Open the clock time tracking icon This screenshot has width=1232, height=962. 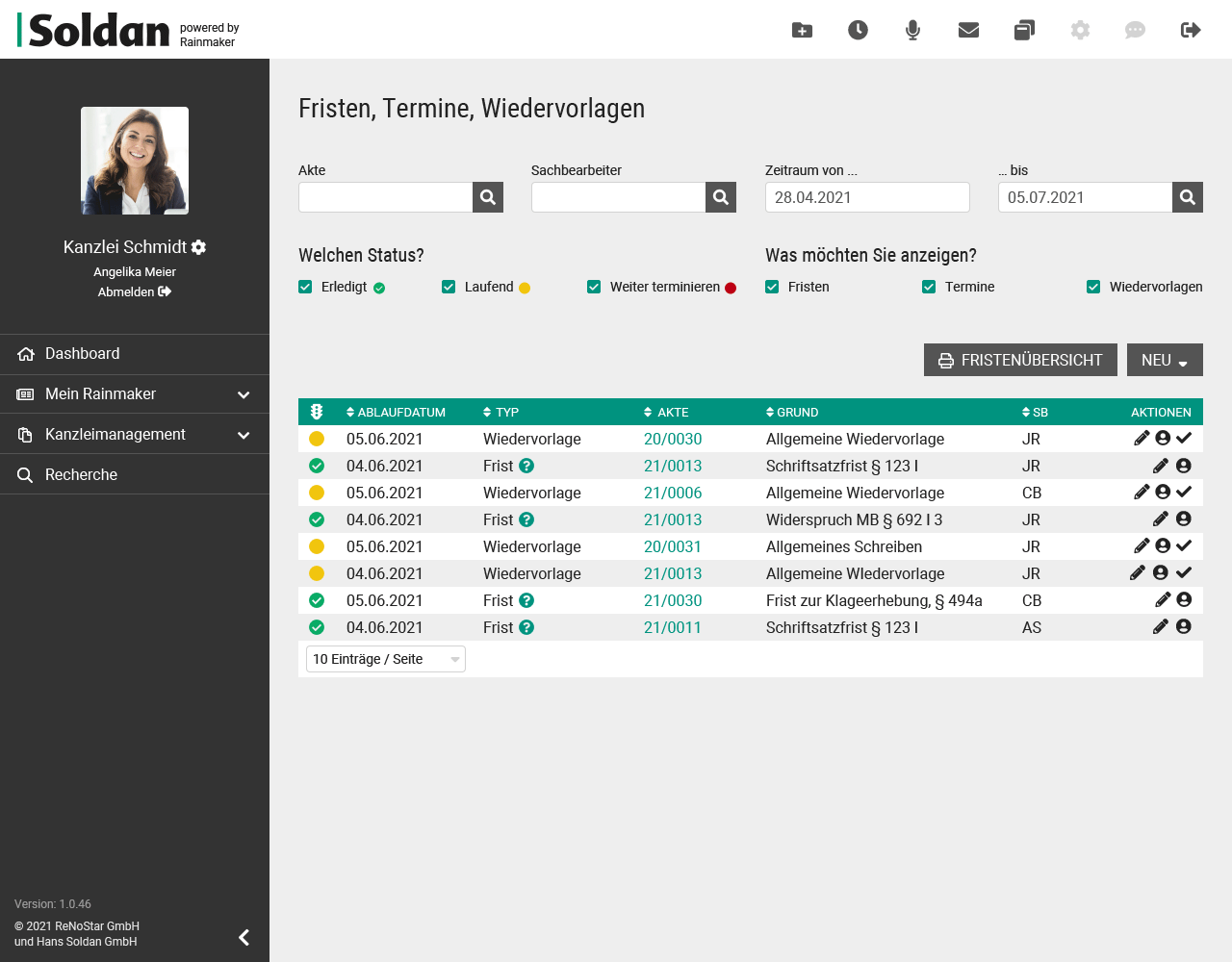point(858,30)
